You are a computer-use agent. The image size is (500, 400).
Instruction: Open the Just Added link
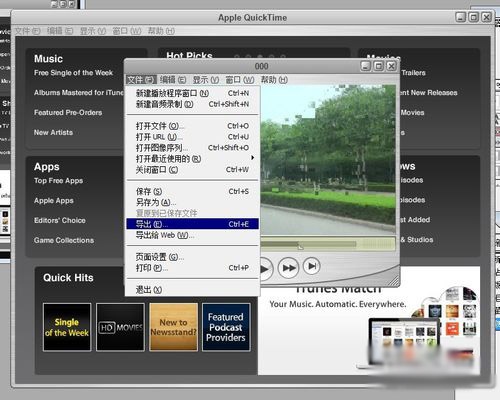point(415,220)
